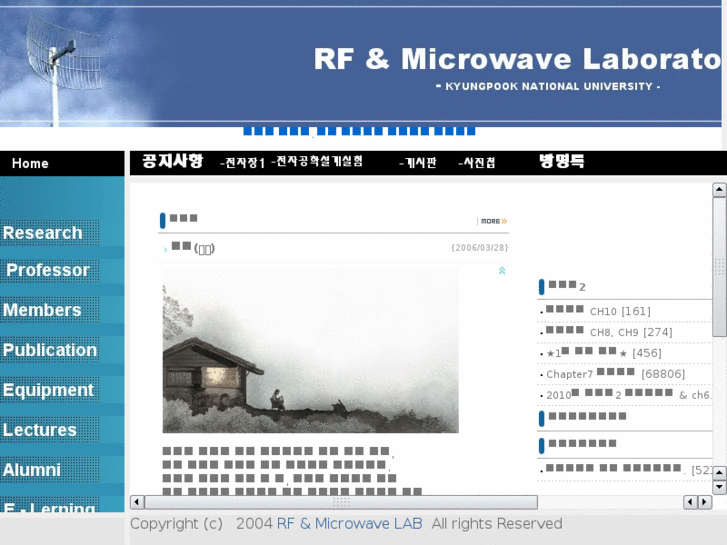The height and width of the screenshot is (545, 727).
Task: Open the -게시판 board link
Action: pyautogui.click(x=418, y=162)
